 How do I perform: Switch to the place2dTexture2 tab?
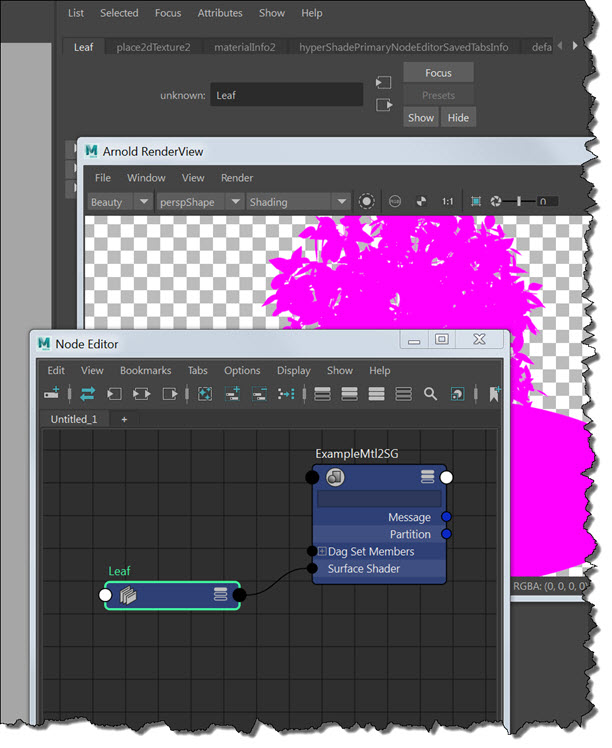click(x=153, y=47)
